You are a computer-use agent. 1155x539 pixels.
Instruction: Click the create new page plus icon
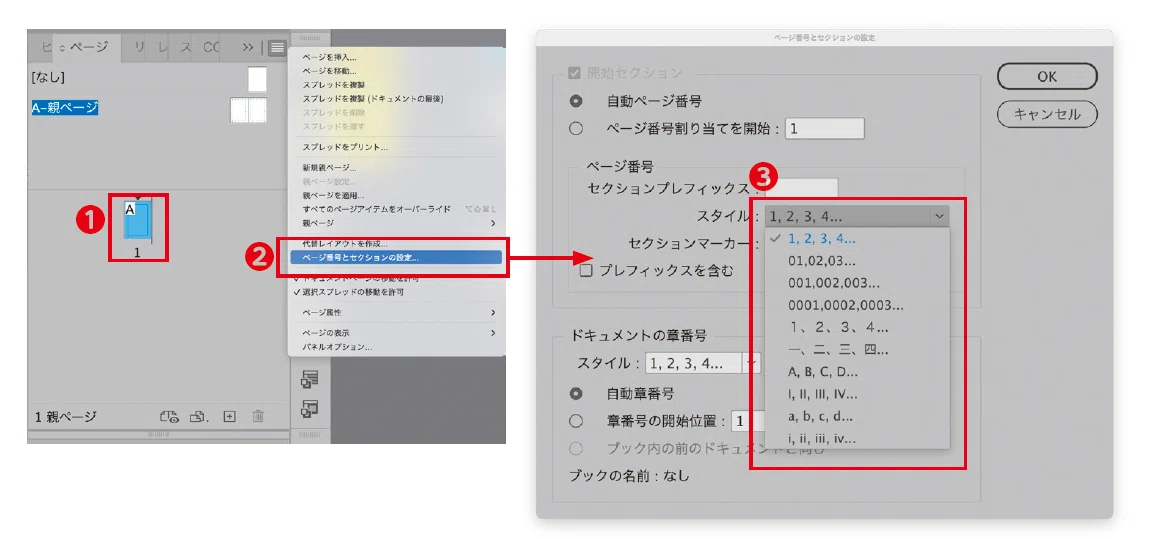click(x=230, y=417)
